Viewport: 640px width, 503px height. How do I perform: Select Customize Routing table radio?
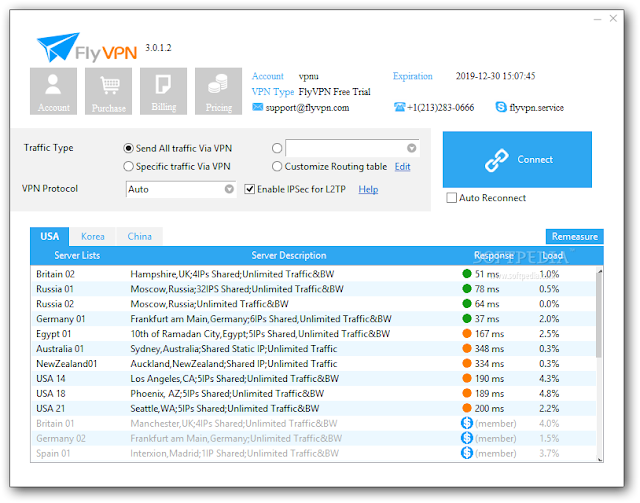(277, 167)
